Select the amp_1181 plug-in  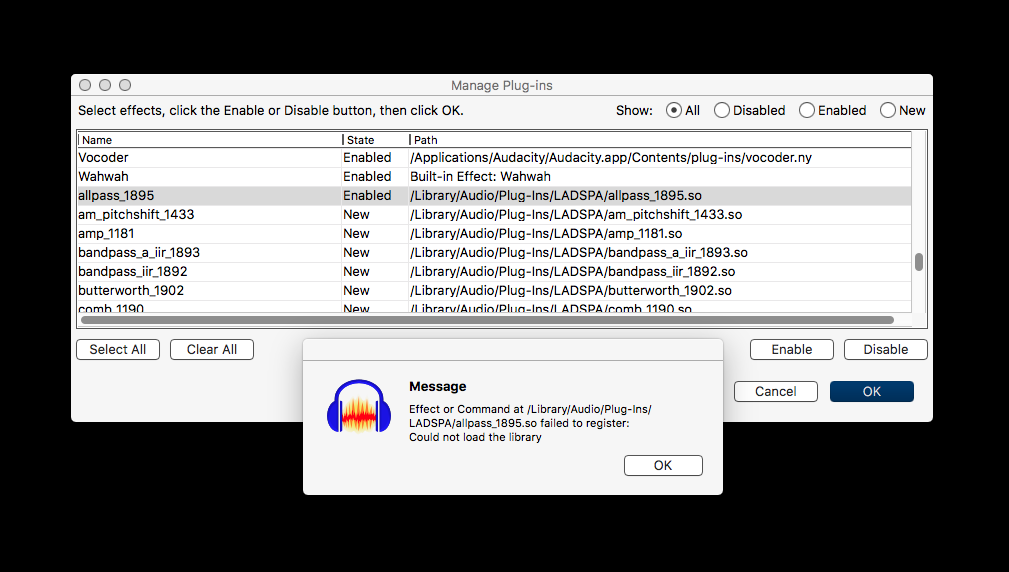(494, 234)
